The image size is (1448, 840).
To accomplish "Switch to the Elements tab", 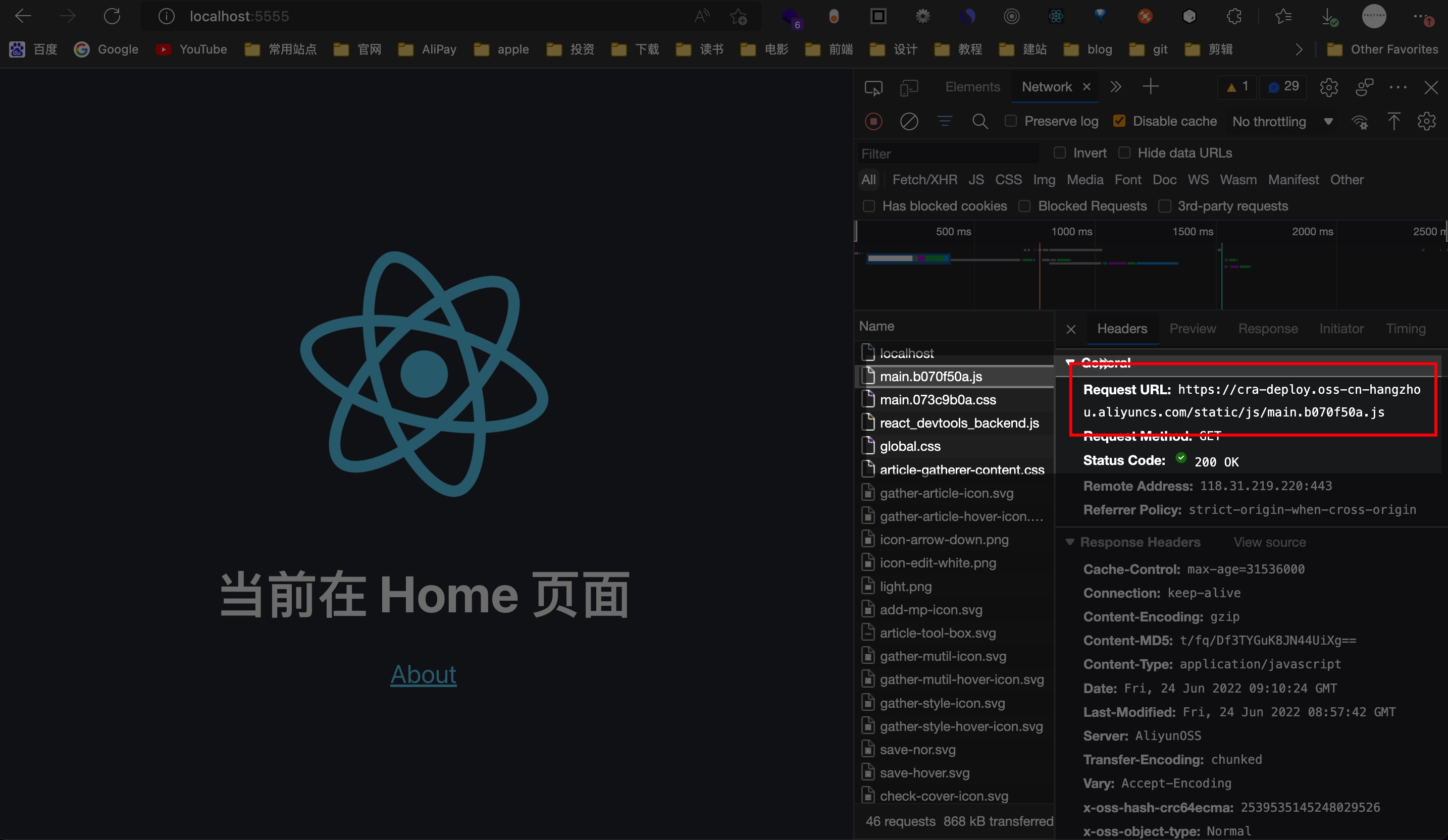I will pos(973,87).
